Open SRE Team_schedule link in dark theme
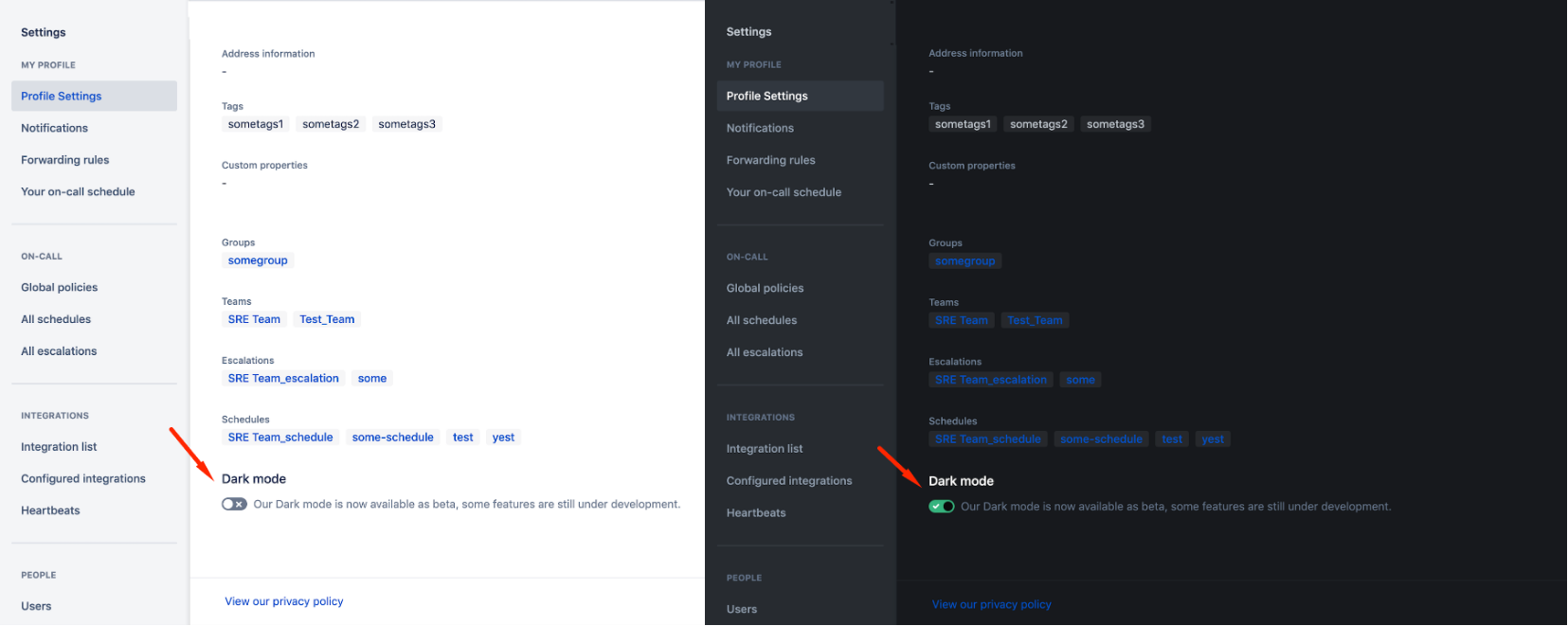This screenshot has width=1568, height=626. [988, 439]
